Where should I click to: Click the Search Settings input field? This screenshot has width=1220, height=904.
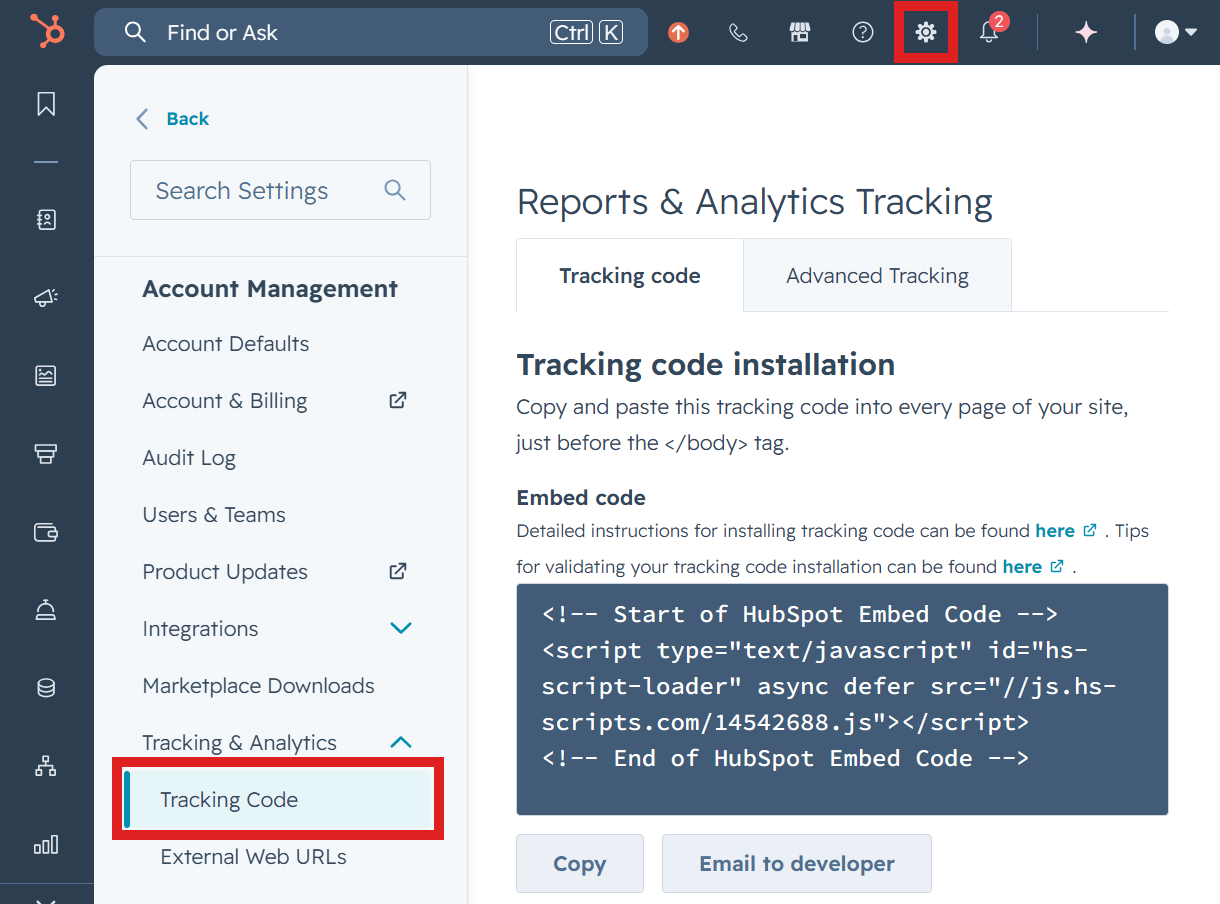[280, 190]
